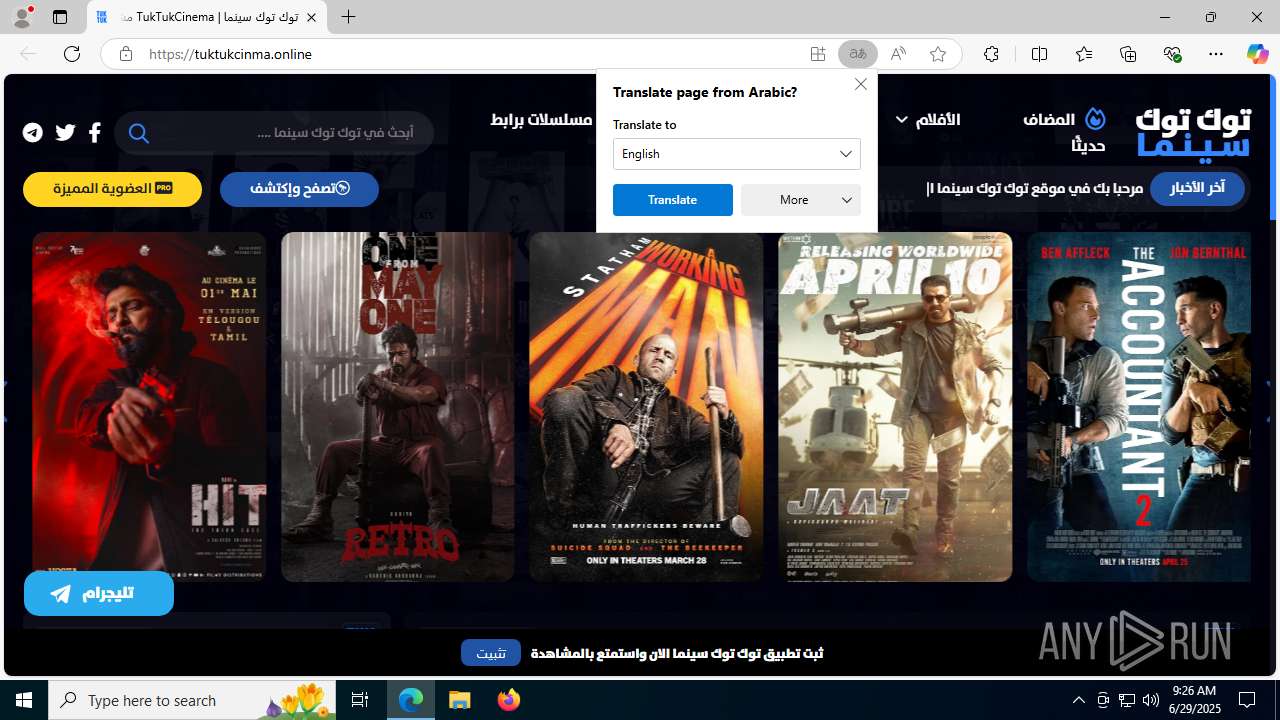The image size is (1280, 720).
Task: Open المضاف حديثا menu item
Action: coord(1064,131)
